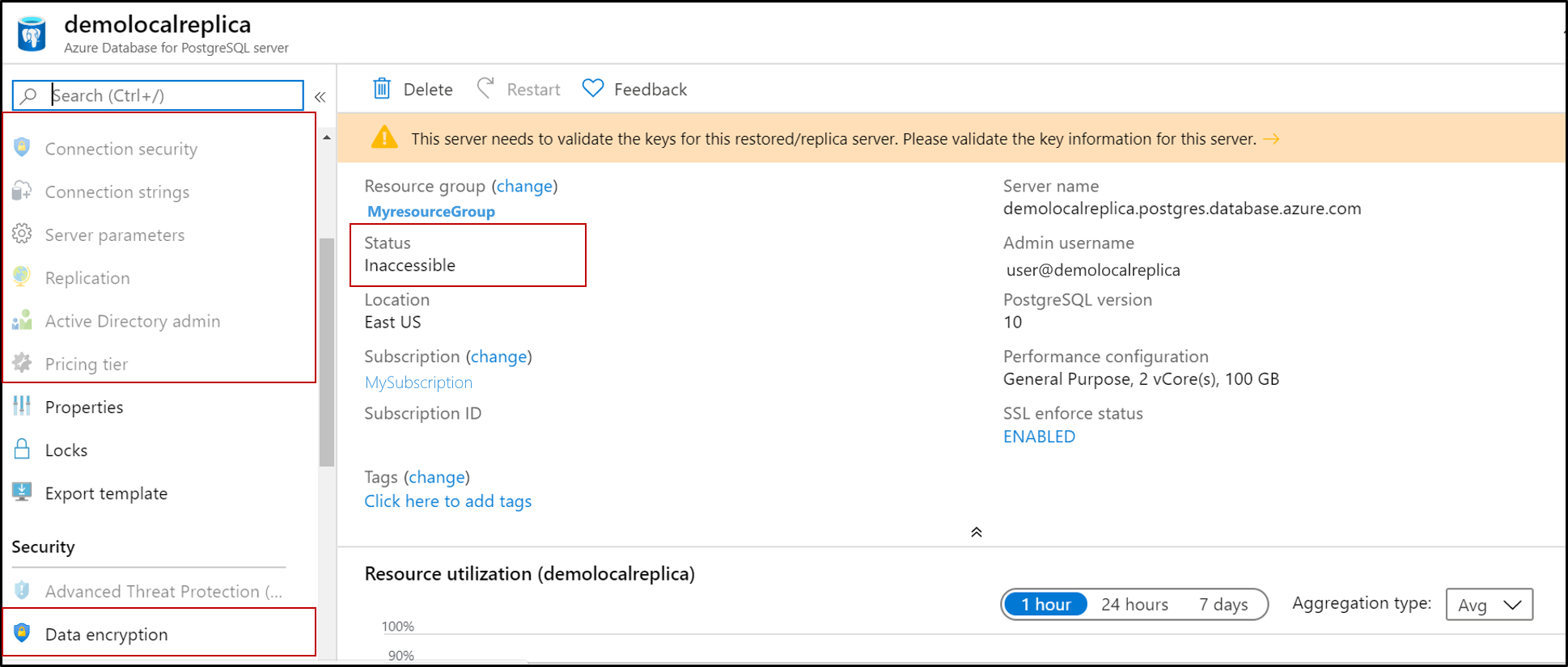This screenshot has width=1568, height=667.
Task: Click the Subscription ID label
Action: tap(422, 414)
